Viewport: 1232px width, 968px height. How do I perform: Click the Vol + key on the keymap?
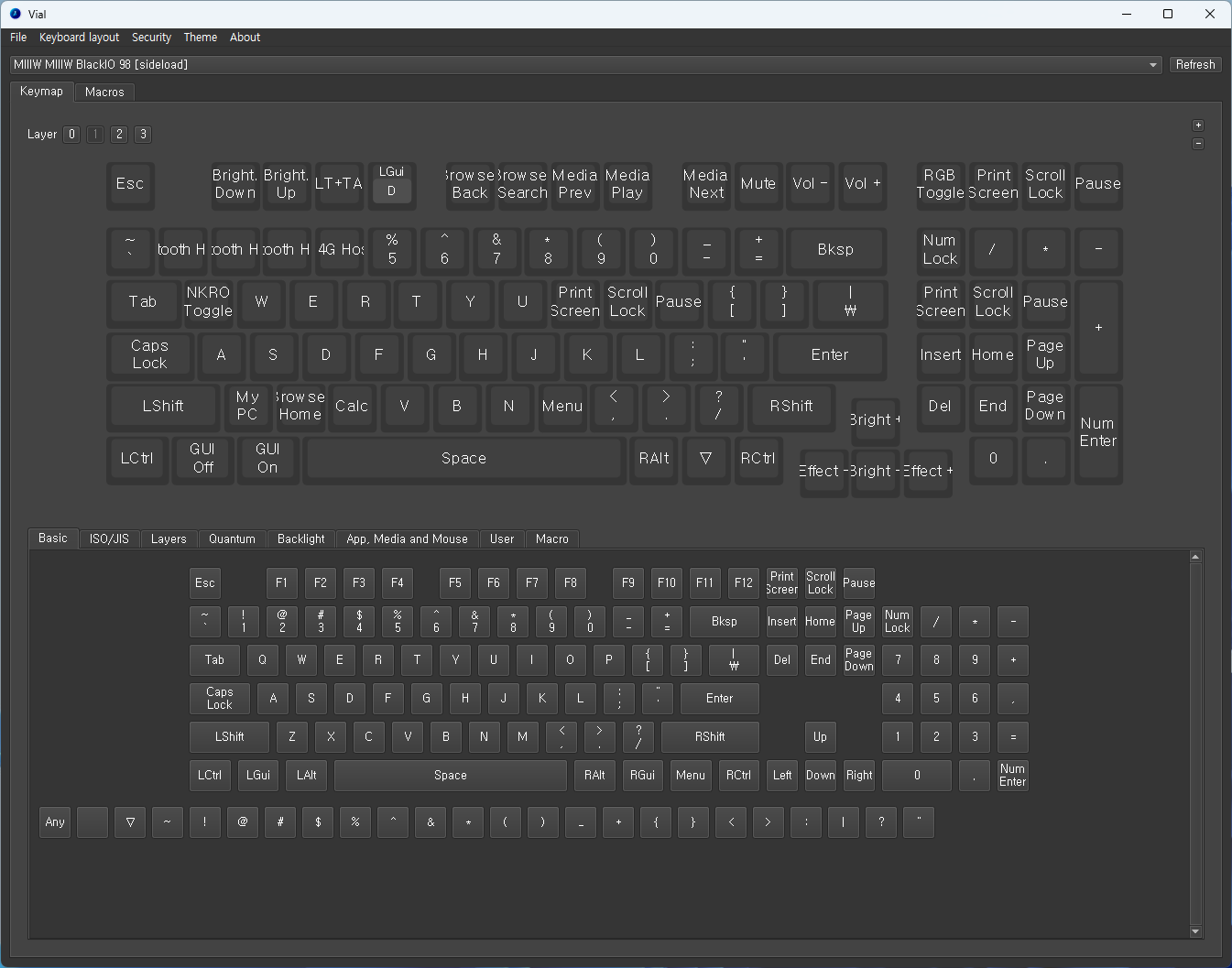click(862, 184)
